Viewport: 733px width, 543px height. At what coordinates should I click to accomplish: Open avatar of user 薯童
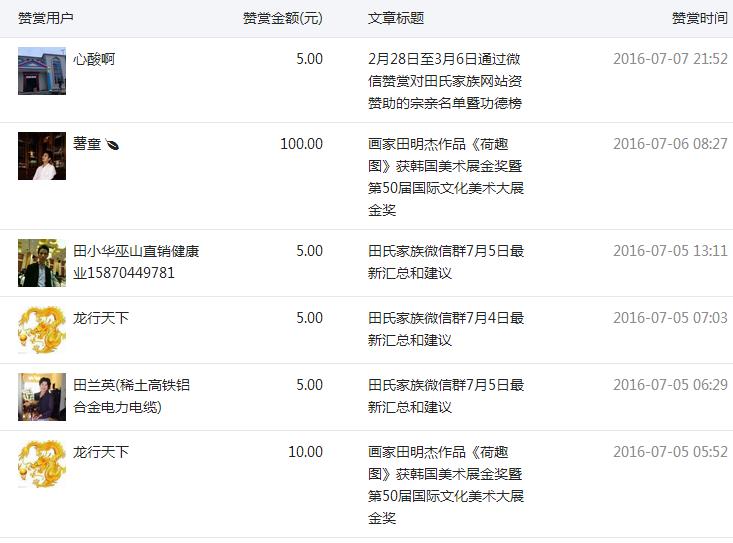tap(42, 156)
